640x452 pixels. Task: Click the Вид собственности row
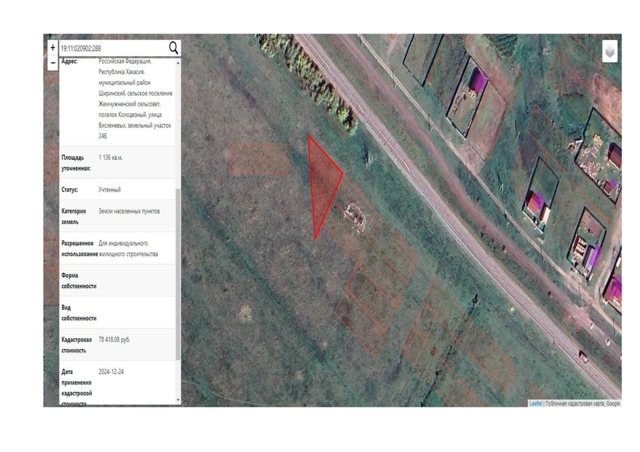point(118,312)
